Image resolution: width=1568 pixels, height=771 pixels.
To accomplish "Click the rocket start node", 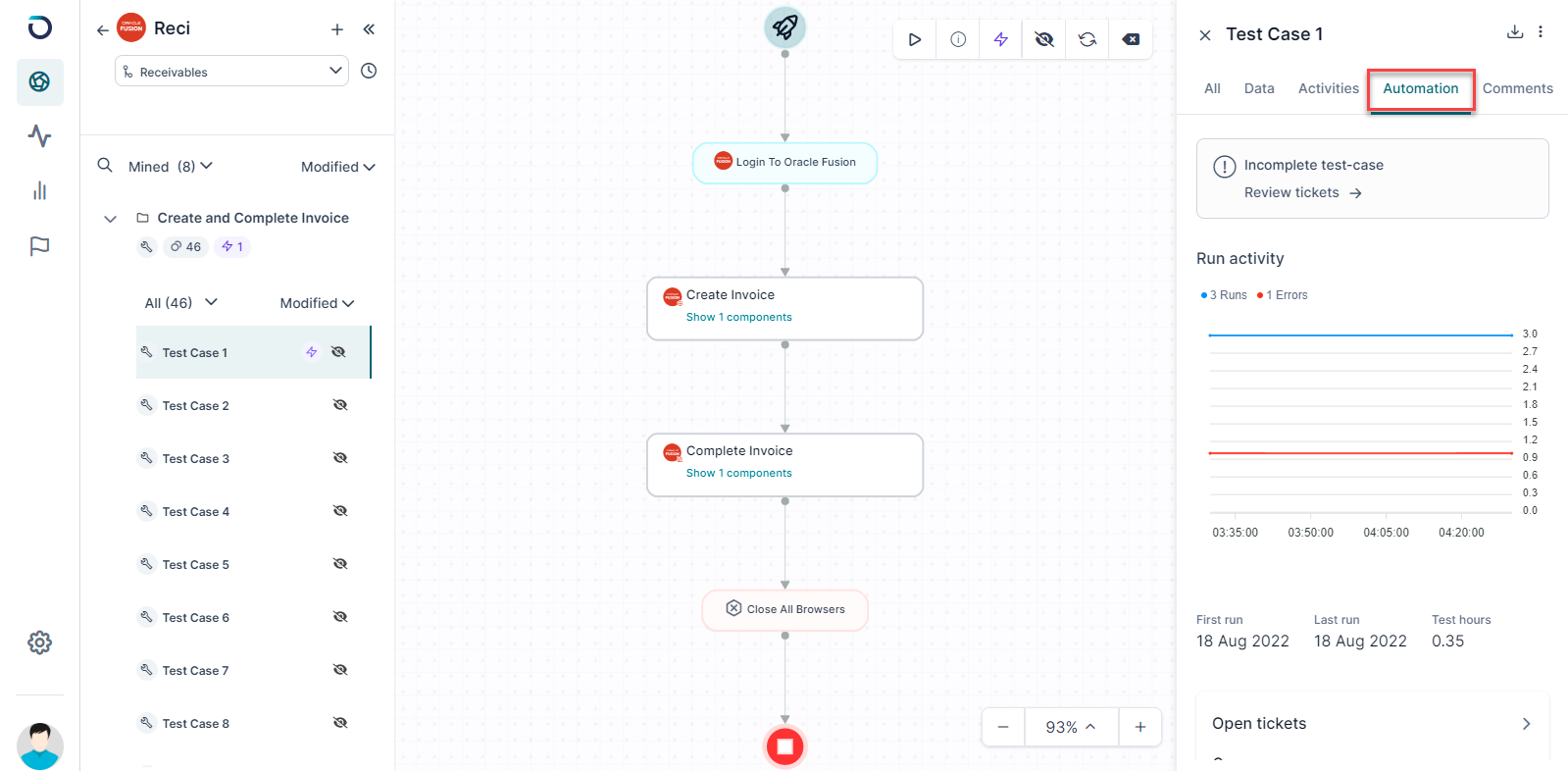I will tap(784, 26).
